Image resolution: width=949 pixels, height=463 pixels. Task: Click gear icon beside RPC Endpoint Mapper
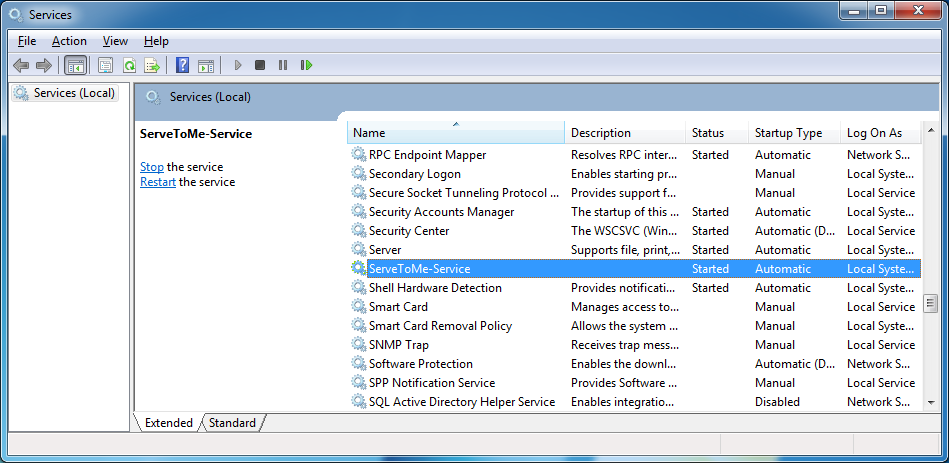coord(359,154)
